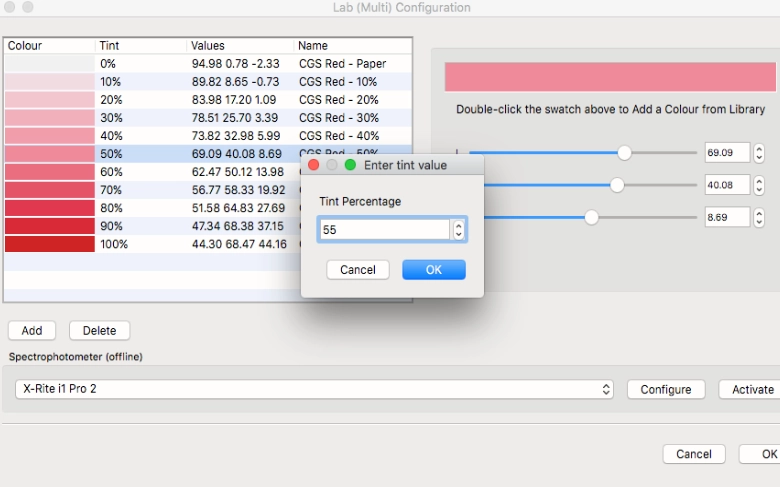Cancel the Enter tint value dialog

(357, 270)
